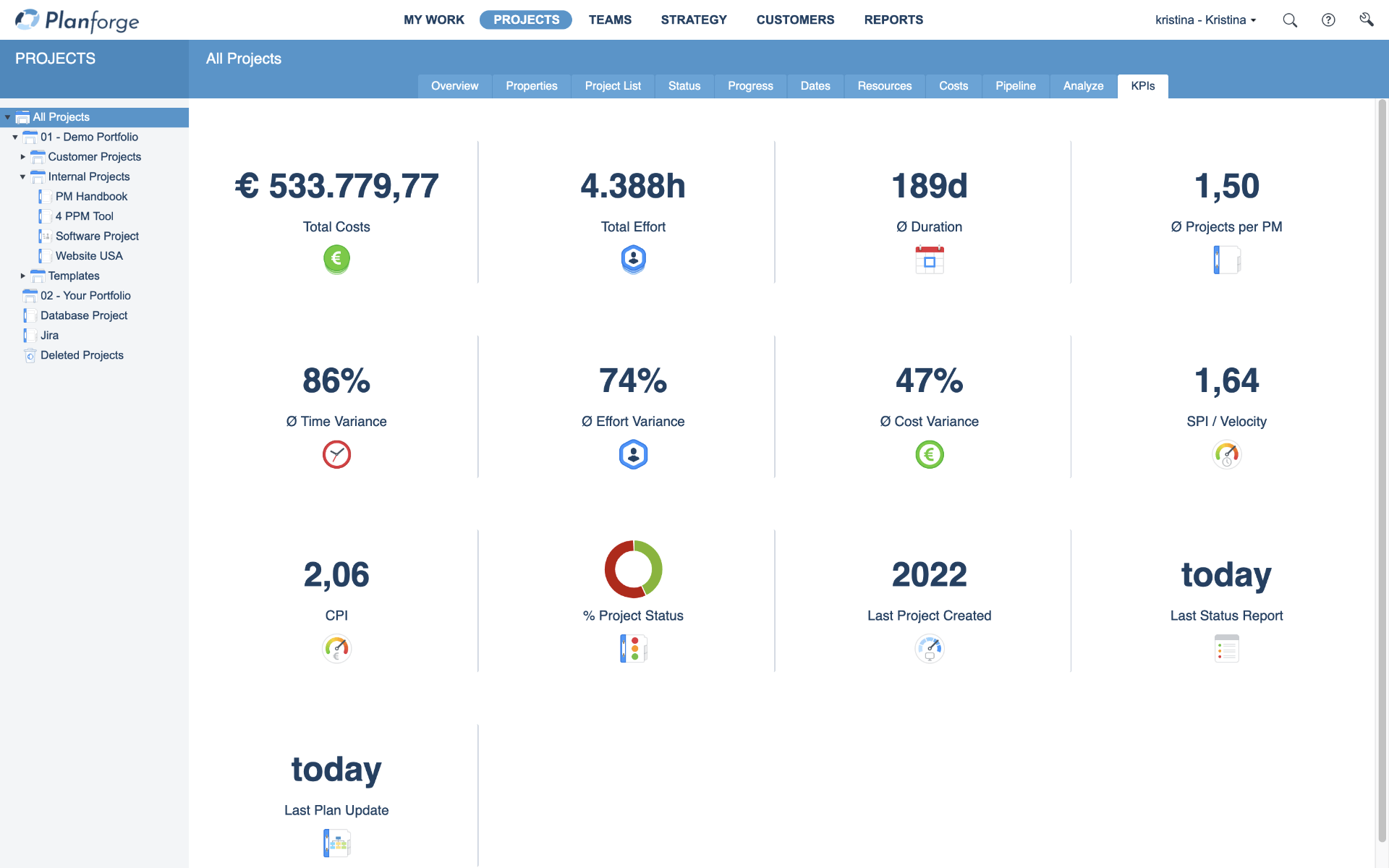Select Software Project in the tree
The image size is (1389, 868).
[x=97, y=236]
